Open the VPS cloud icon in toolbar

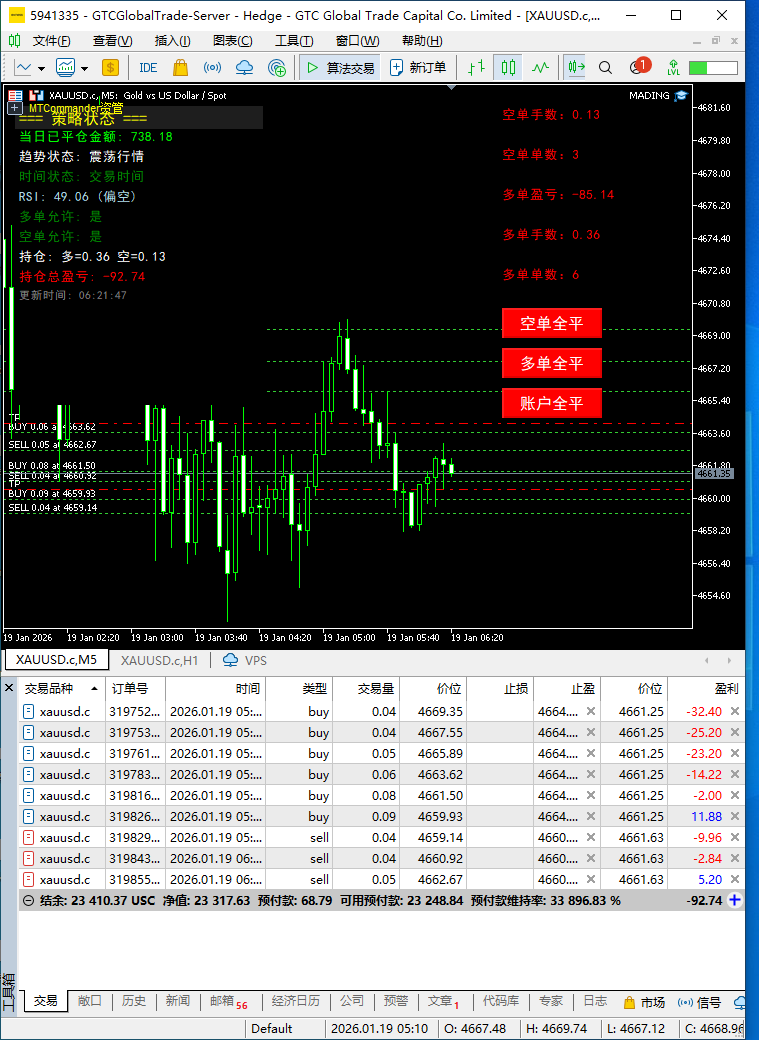point(244,68)
